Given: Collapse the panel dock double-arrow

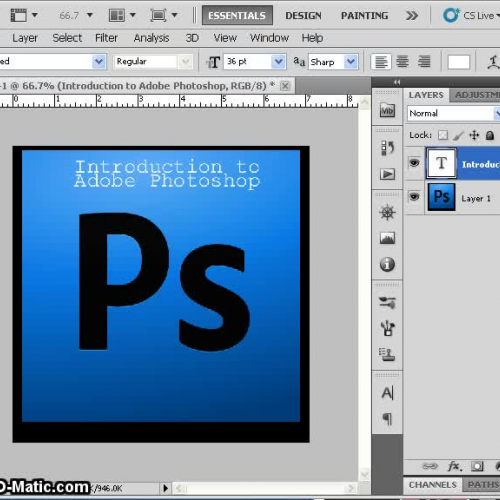Looking at the screenshot, I should coord(397,82).
